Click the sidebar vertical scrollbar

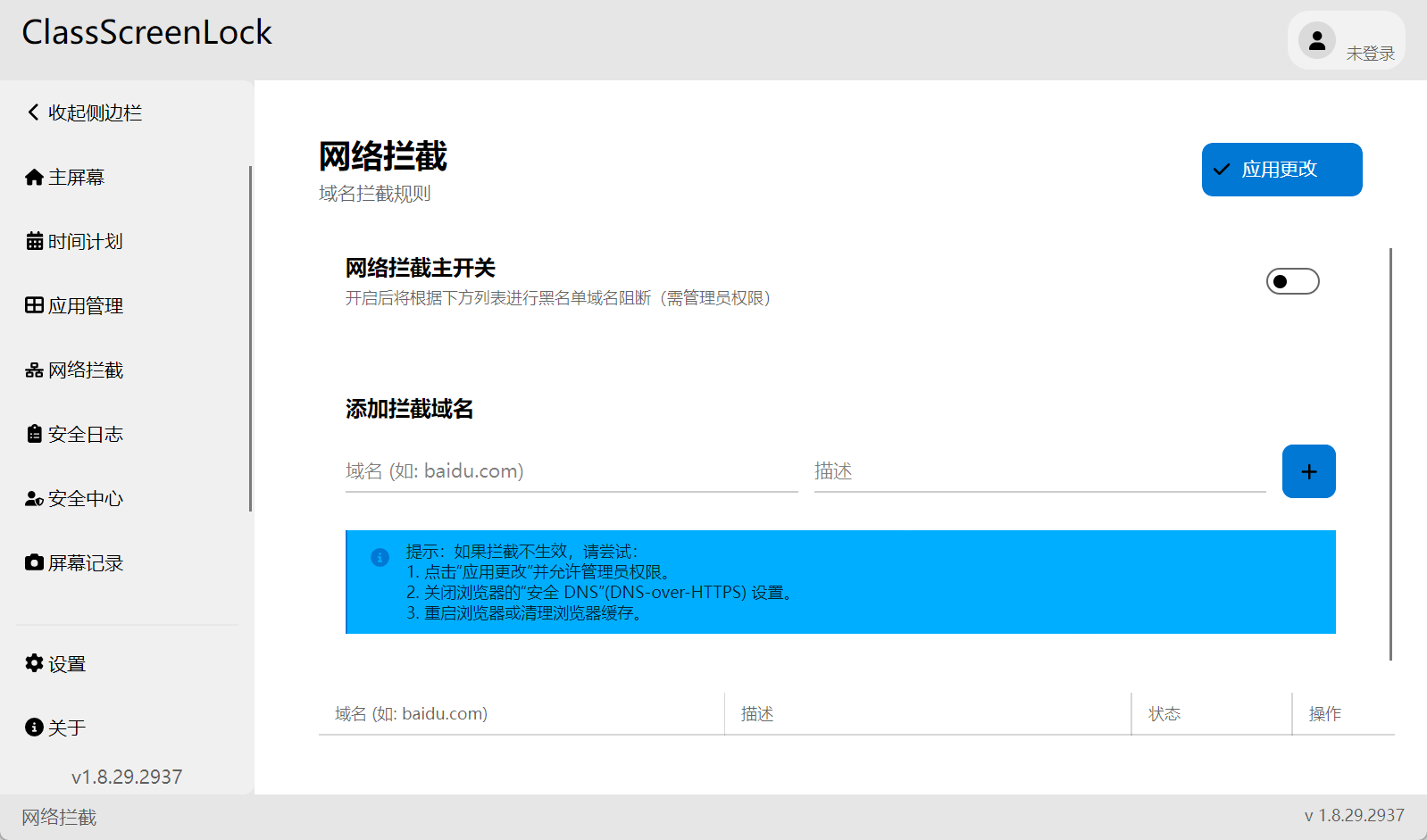[x=250, y=339]
